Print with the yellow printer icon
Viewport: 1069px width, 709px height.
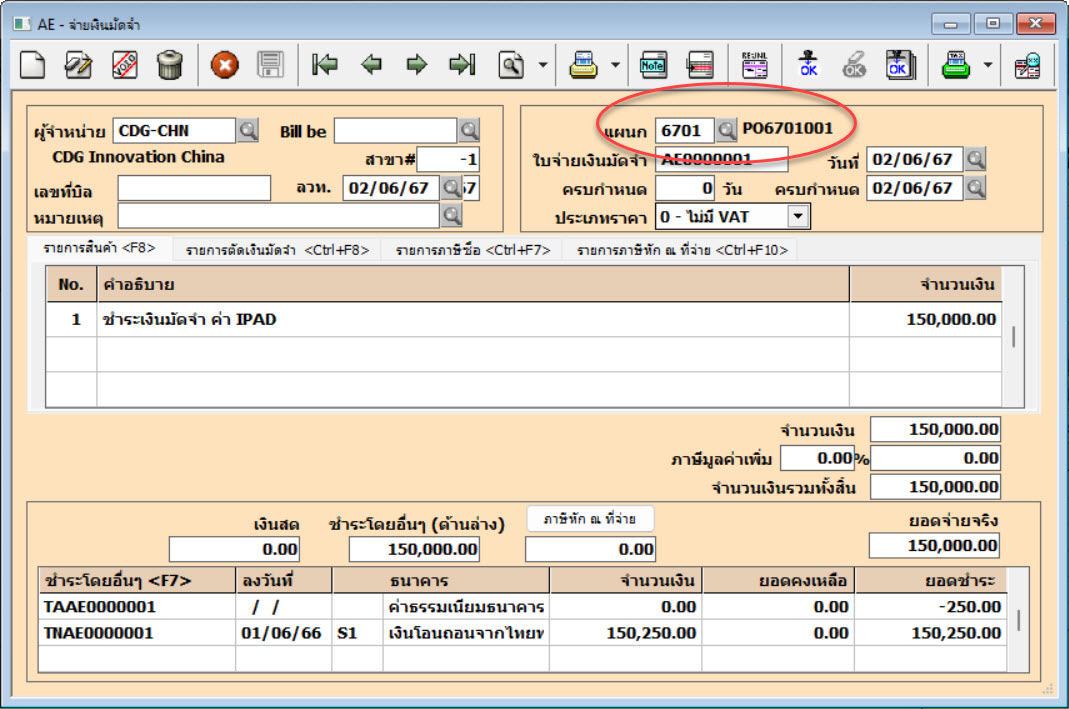[584, 65]
